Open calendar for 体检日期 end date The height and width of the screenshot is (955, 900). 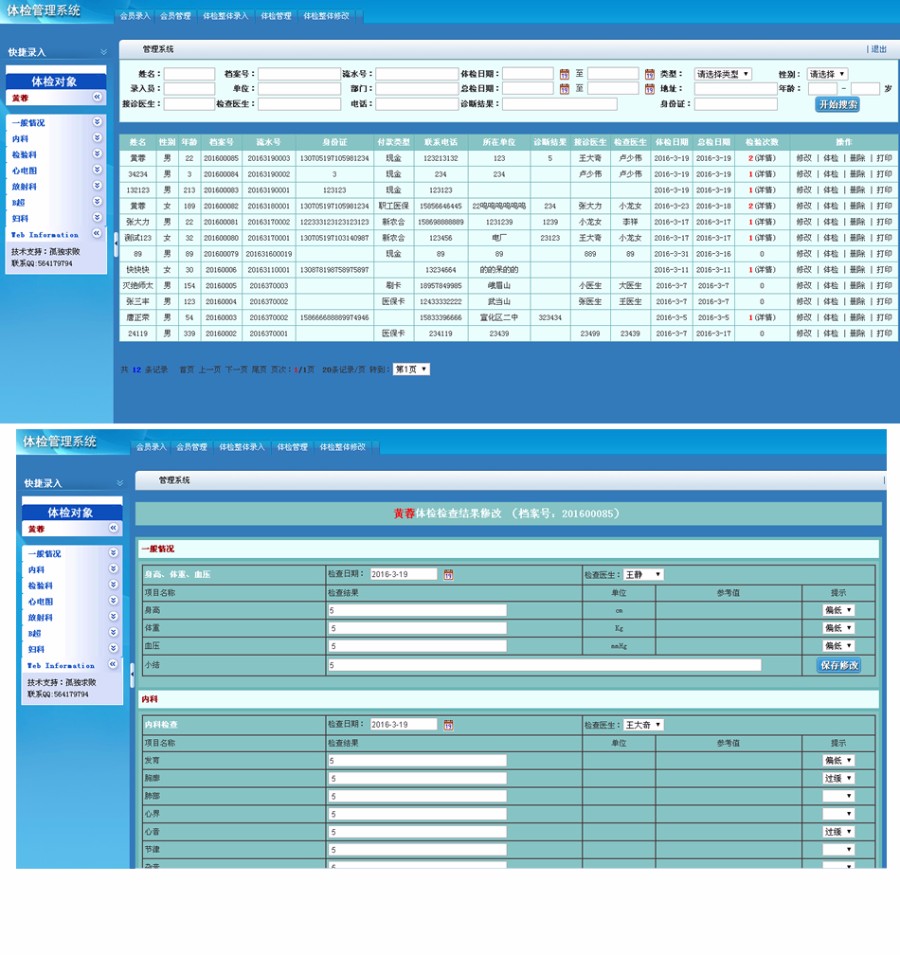click(649, 74)
